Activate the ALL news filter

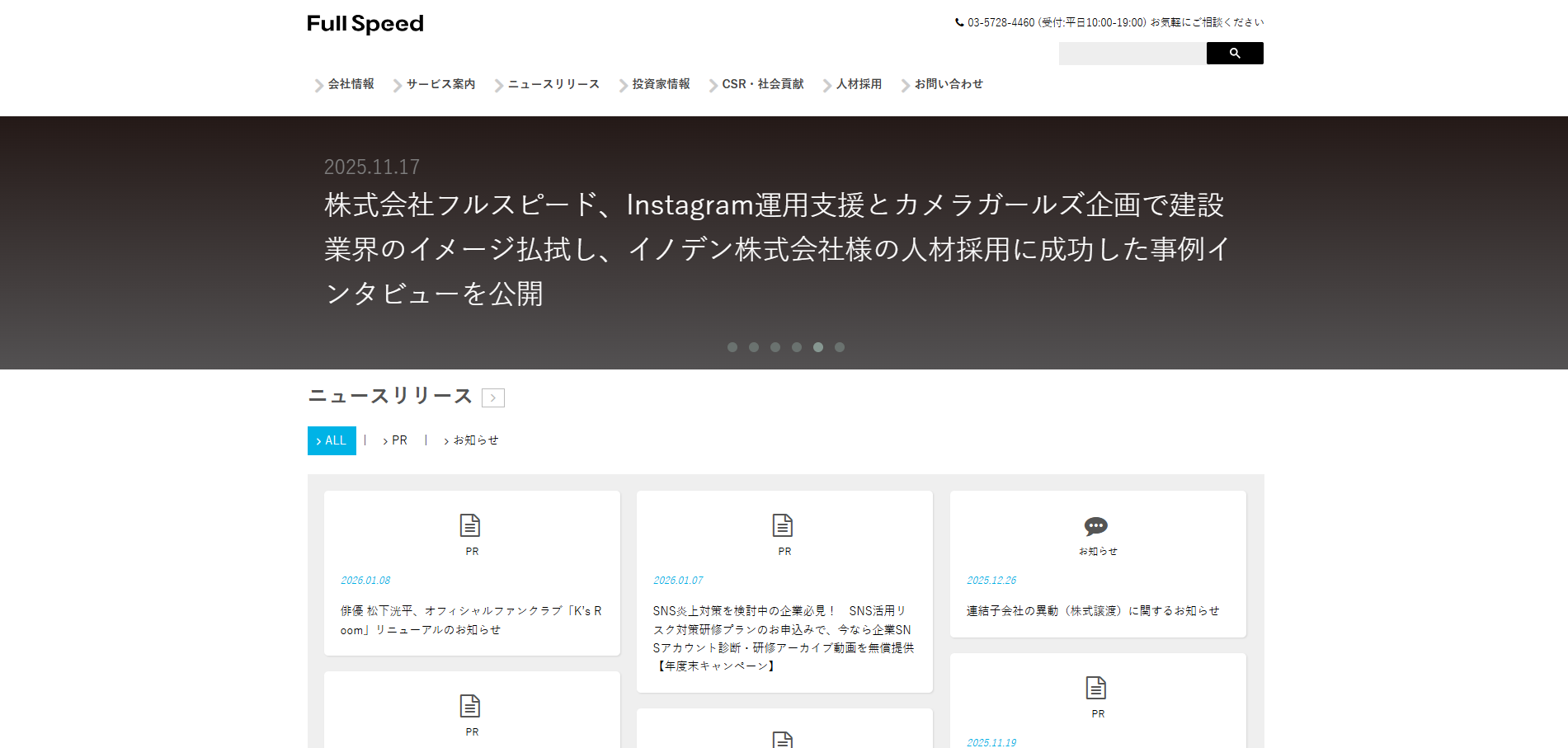332,440
